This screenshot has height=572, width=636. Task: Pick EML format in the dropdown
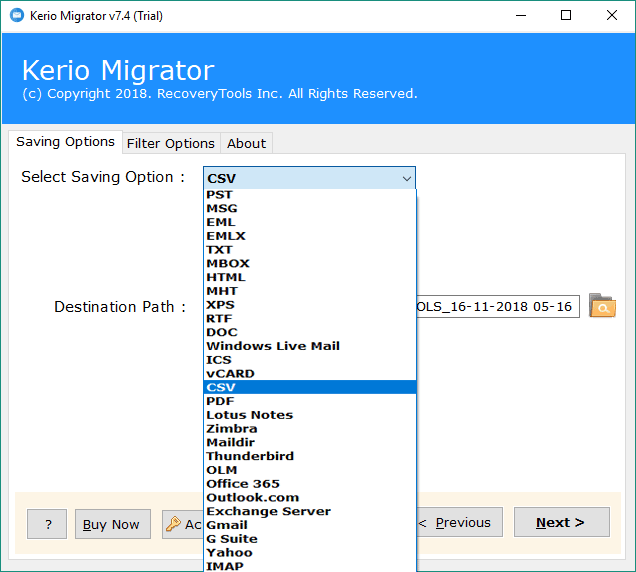point(310,222)
